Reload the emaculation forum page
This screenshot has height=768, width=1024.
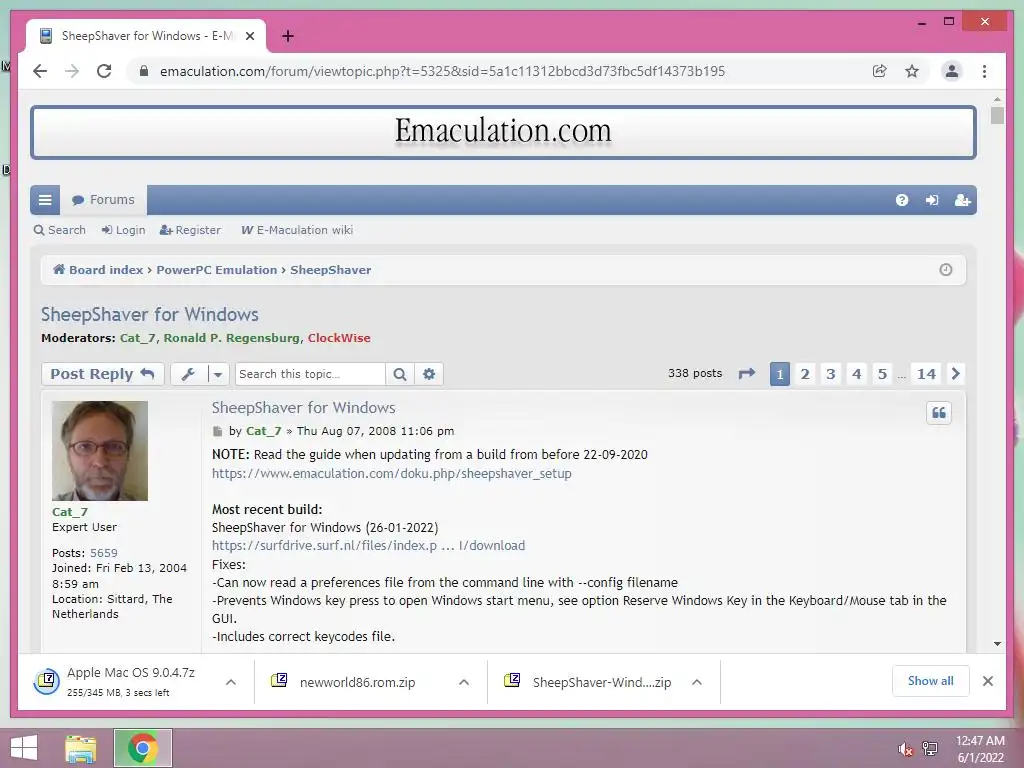[104, 71]
